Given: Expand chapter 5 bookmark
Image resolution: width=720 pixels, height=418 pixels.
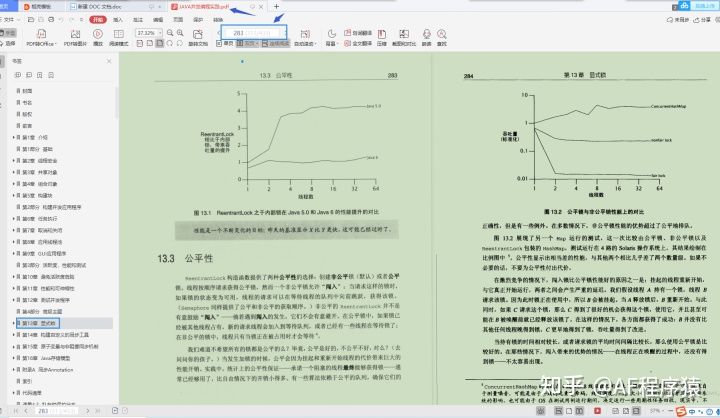Looking at the screenshot, I should [13, 196].
